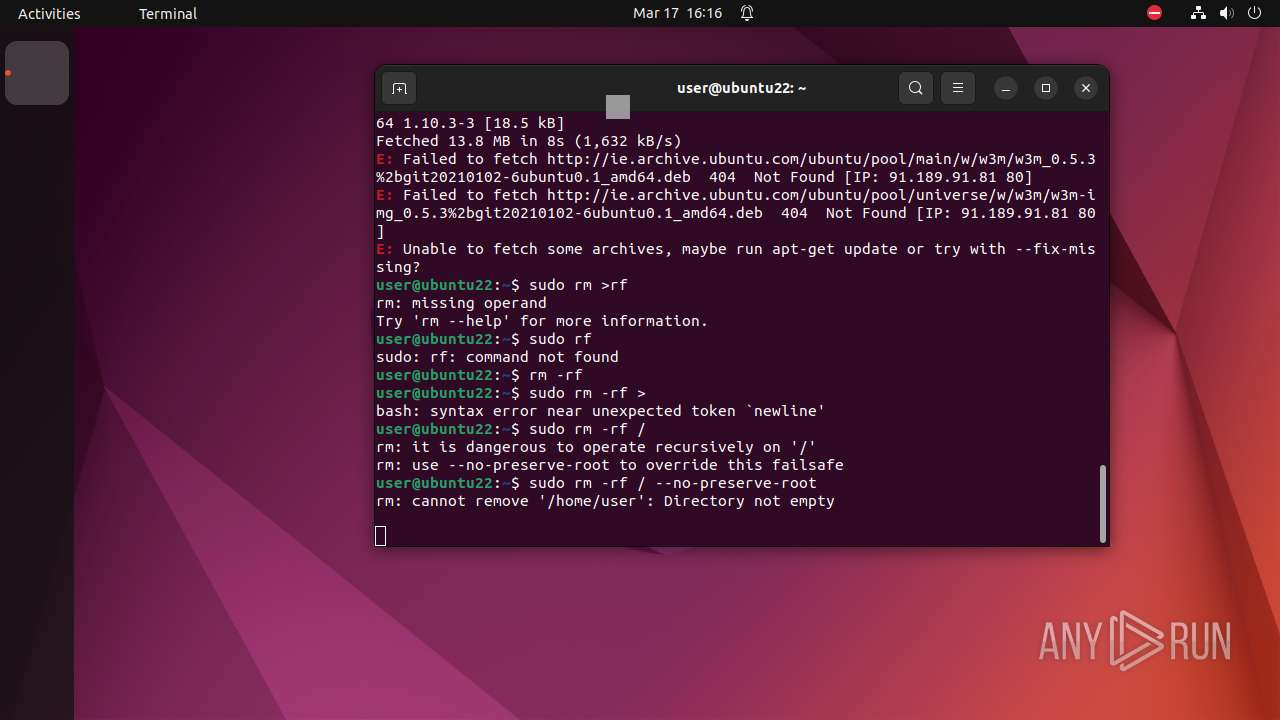Click 'sudo: rf: command not found' line

(x=497, y=357)
